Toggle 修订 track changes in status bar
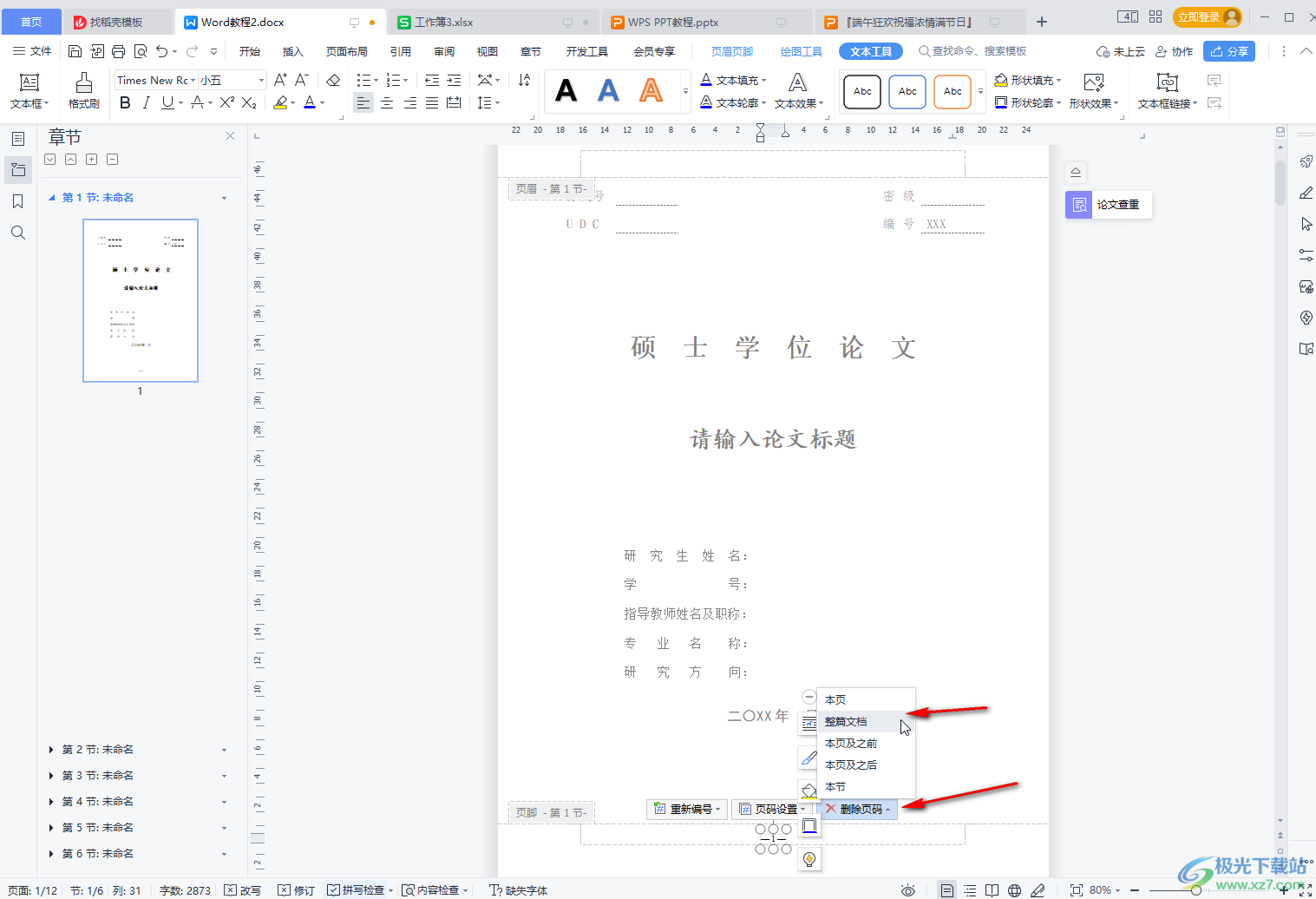1316x899 pixels. (296, 890)
